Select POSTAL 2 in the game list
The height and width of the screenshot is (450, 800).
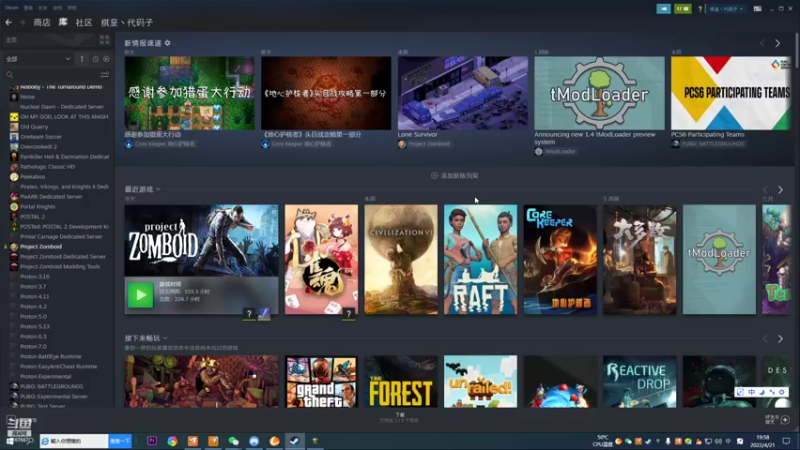(x=33, y=217)
